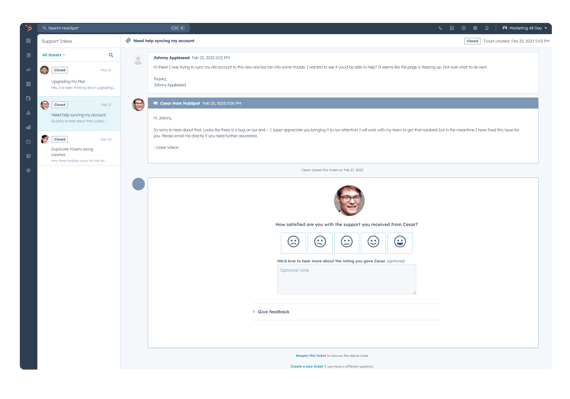570x399 pixels.
Task: Click Cesar's large survey portrait photo
Action: [x=349, y=201]
